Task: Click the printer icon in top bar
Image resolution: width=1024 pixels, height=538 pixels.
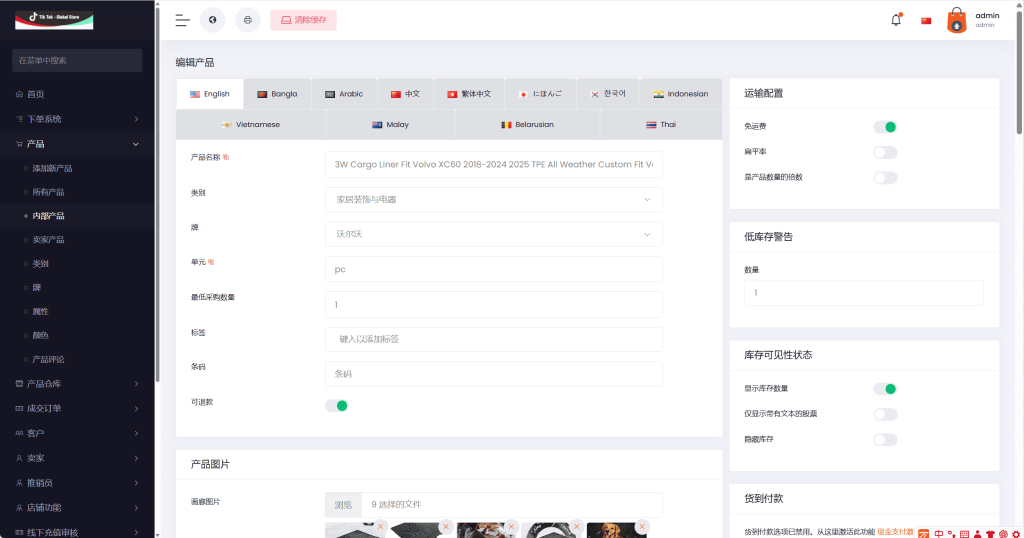Action: (247, 20)
